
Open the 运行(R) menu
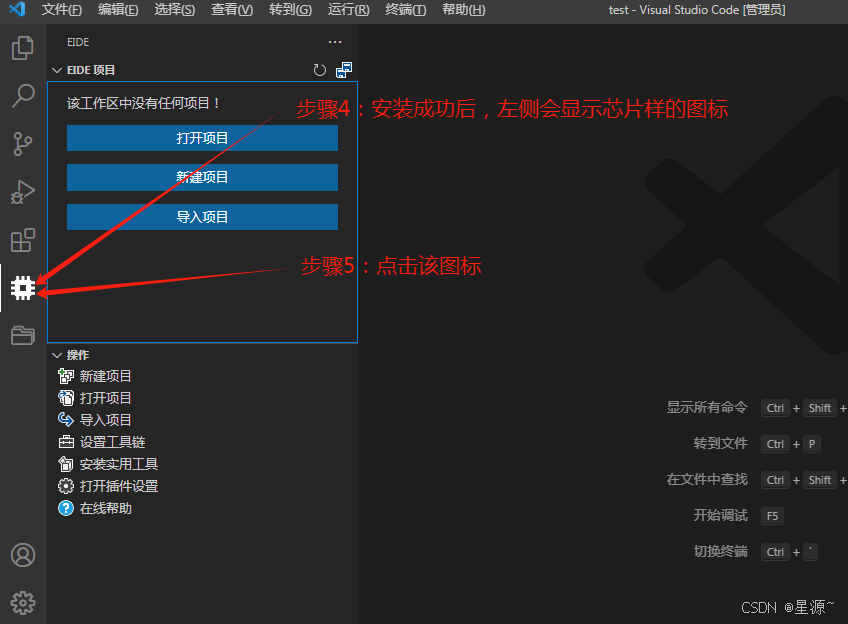tap(348, 10)
